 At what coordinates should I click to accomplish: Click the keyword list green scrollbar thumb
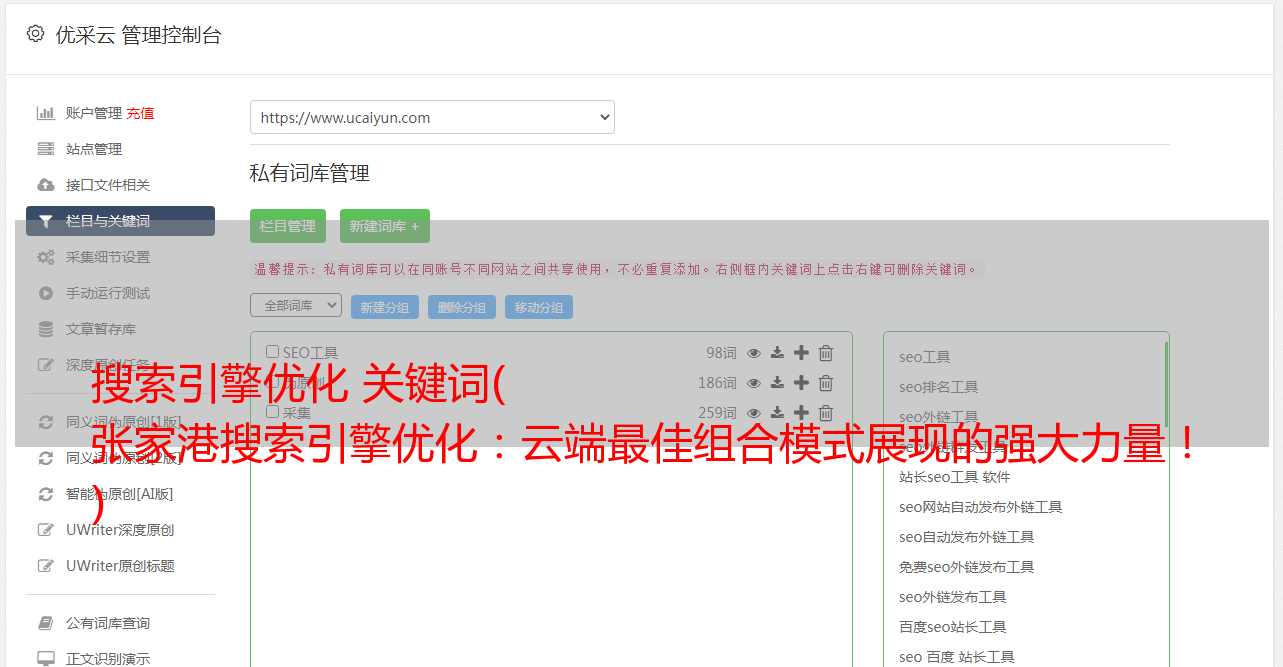point(1166,385)
